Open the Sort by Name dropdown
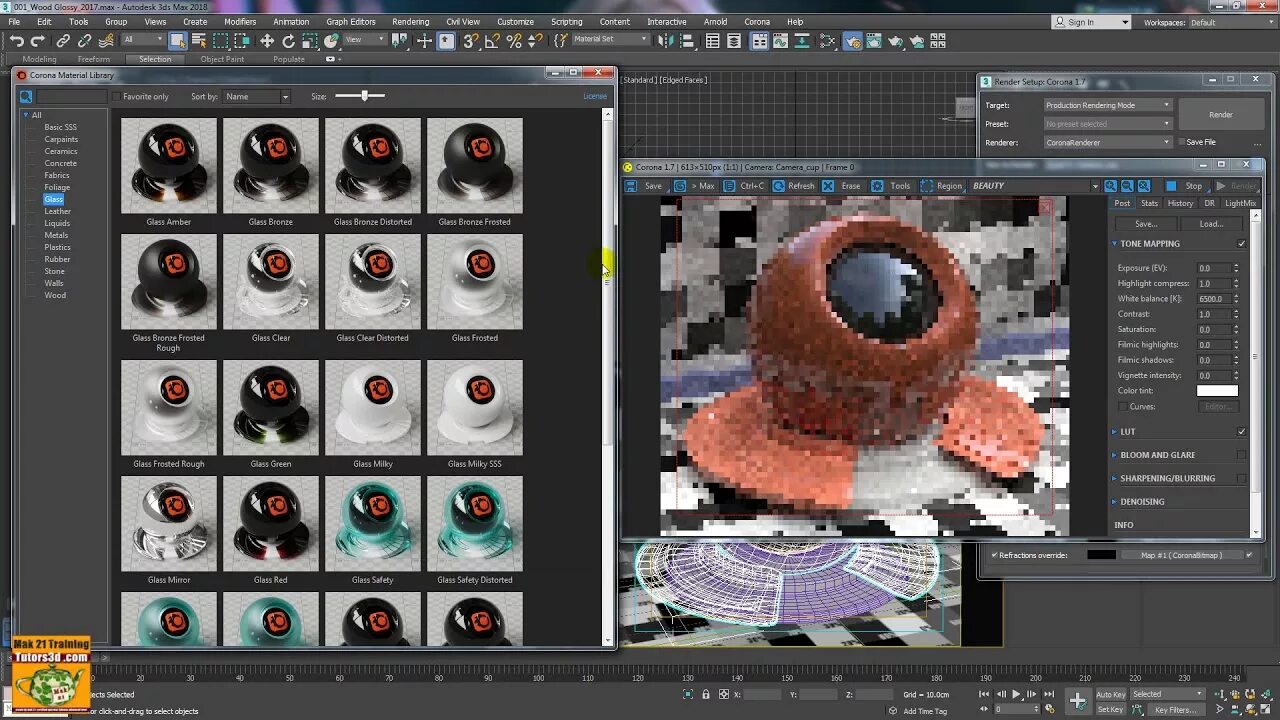The height and width of the screenshot is (720, 1280). tap(256, 97)
